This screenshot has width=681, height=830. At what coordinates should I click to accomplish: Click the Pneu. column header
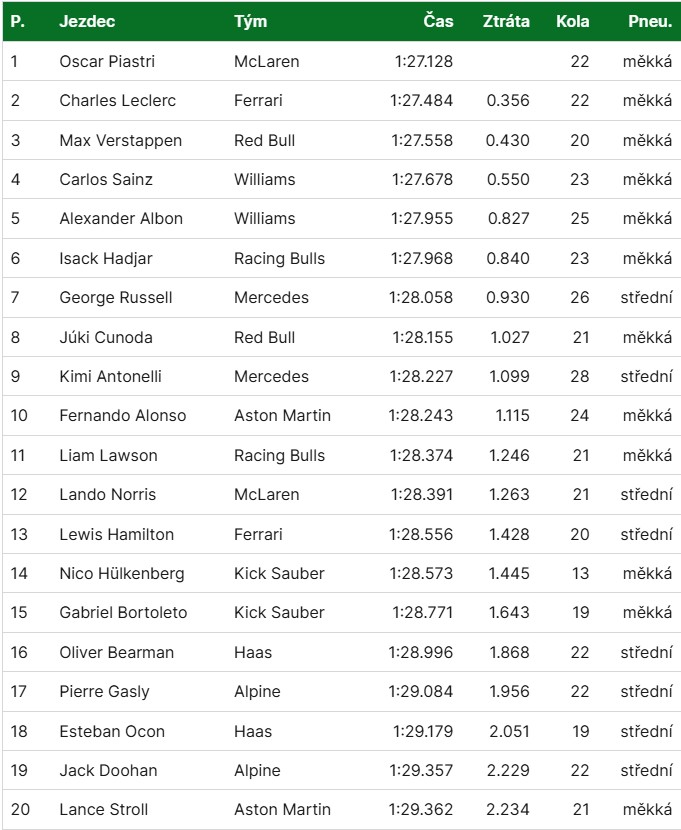(650, 21)
